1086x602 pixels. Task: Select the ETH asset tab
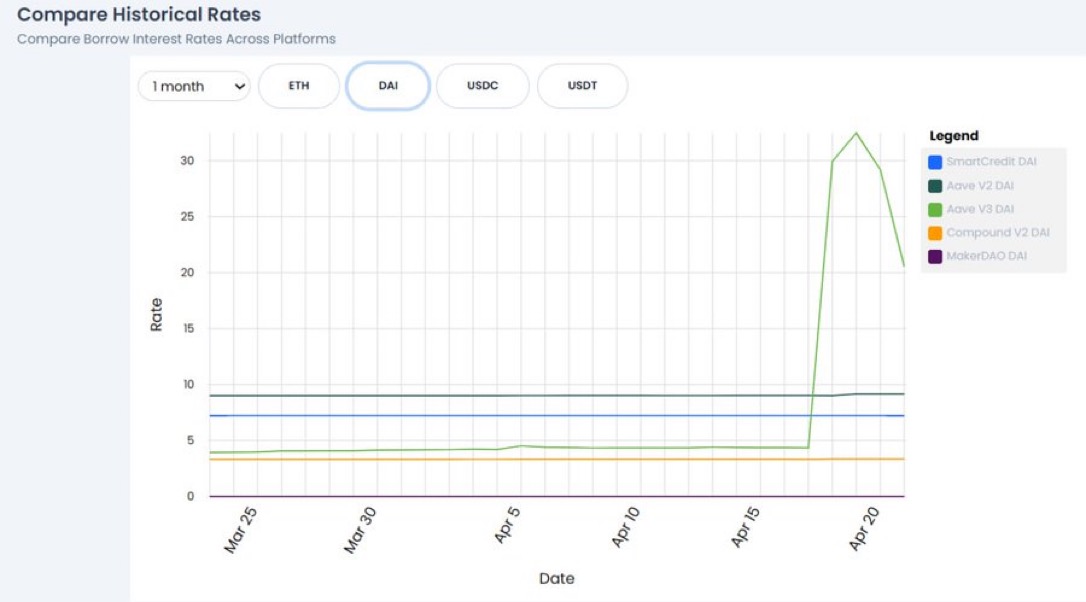[299, 86]
